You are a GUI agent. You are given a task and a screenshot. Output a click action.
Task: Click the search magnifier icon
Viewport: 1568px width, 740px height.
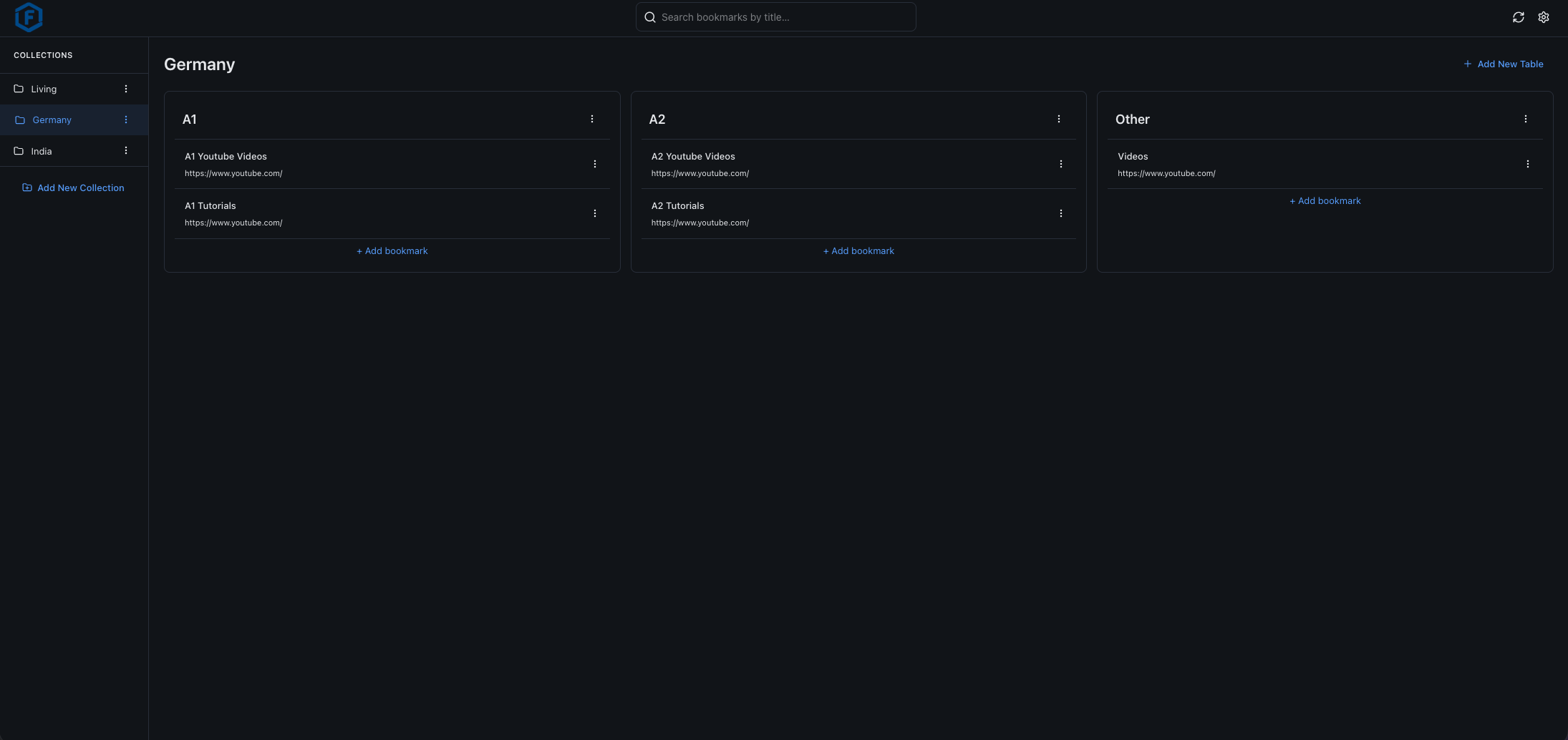pyautogui.click(x=649, y=16)
